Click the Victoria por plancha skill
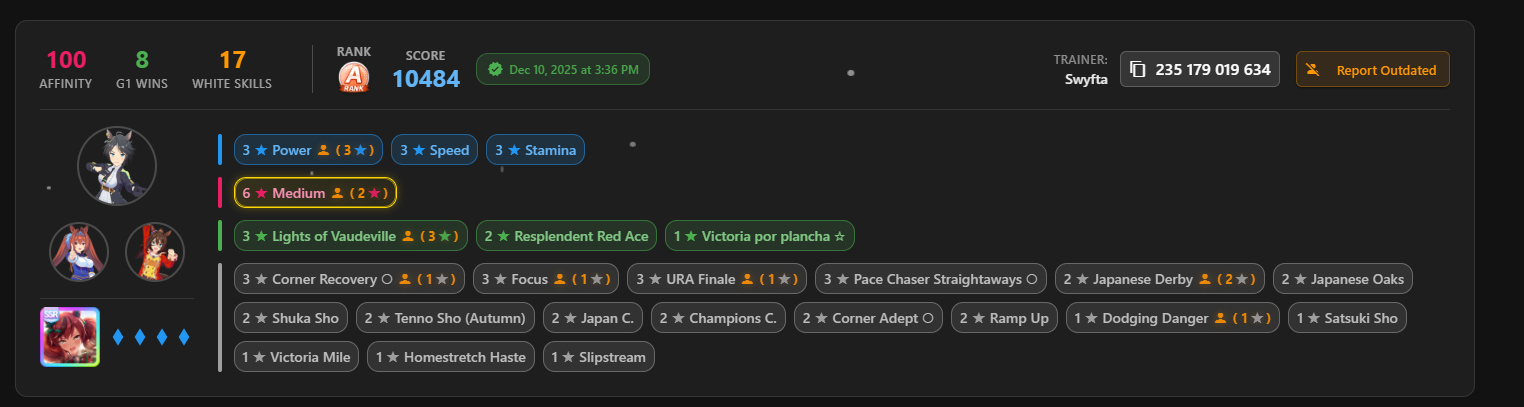The width and height of the screenshot is (1524, 407). coord(759,236)
